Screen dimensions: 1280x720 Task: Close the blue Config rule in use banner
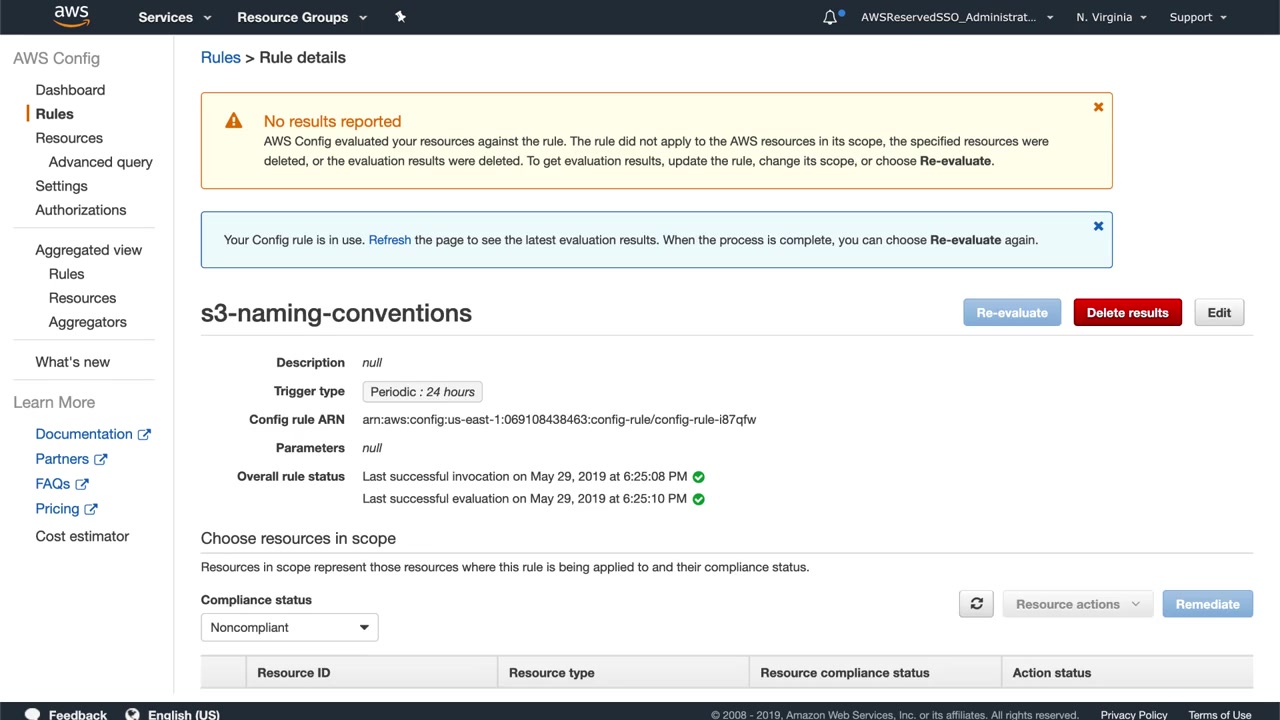pyautogui.click(x=1098, y=226)
